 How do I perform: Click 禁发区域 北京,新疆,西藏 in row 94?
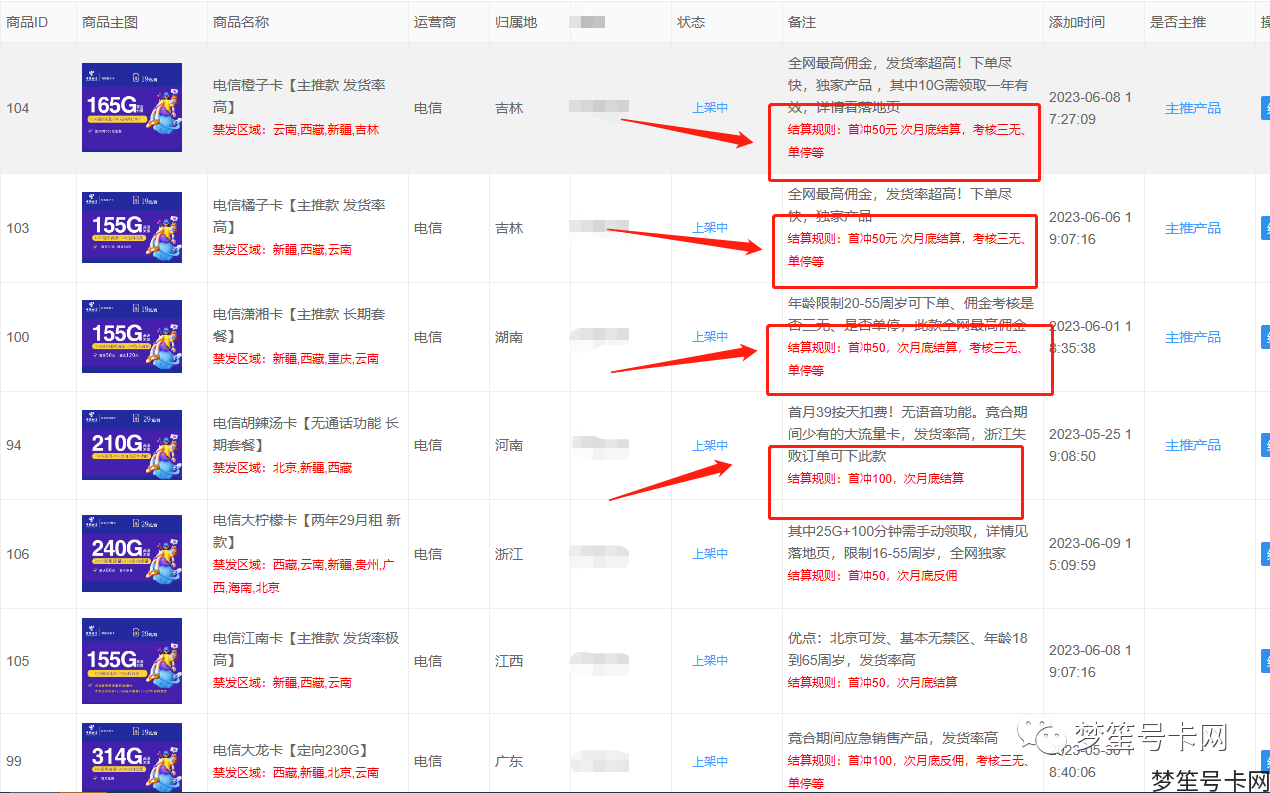point(283,468)
